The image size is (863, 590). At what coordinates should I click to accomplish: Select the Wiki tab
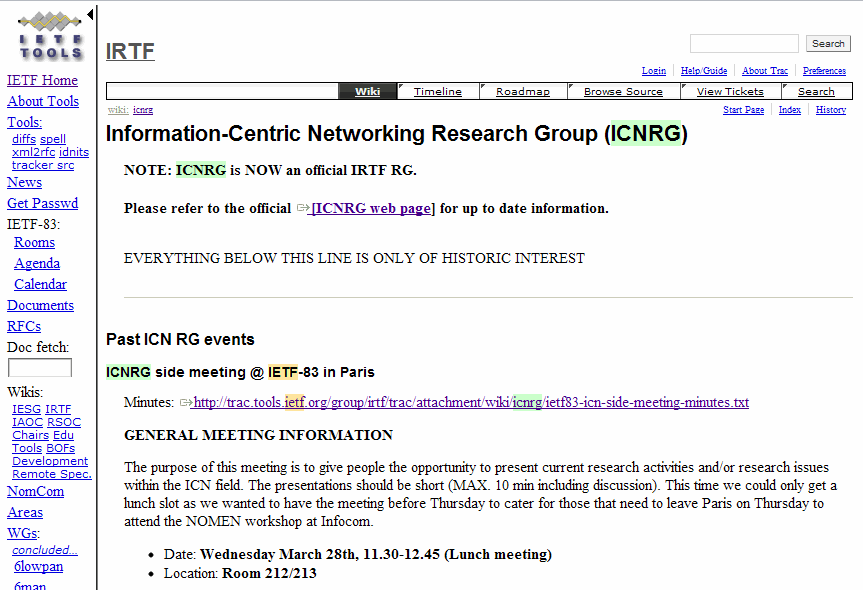click(x=367, y=91)
